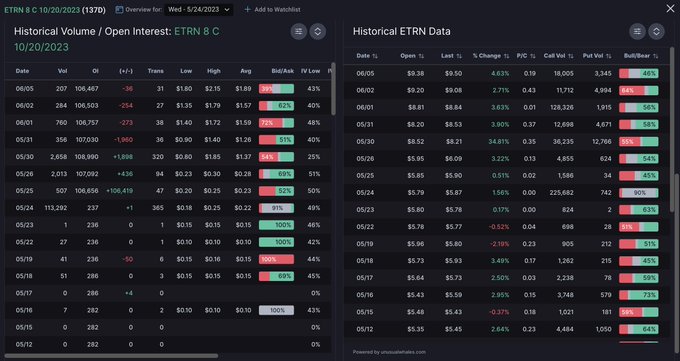Open the Wed - 5/24/2023 date dropdown

[199, 10]
